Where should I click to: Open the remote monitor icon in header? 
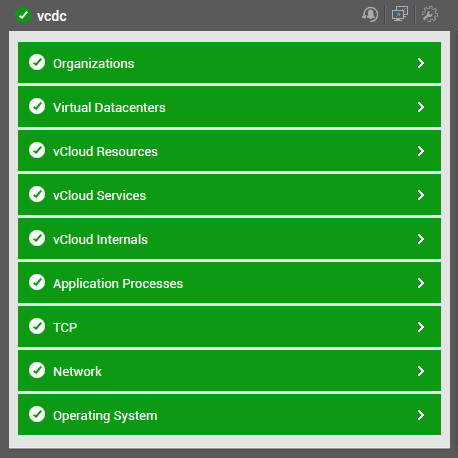[x=400, y=14]
